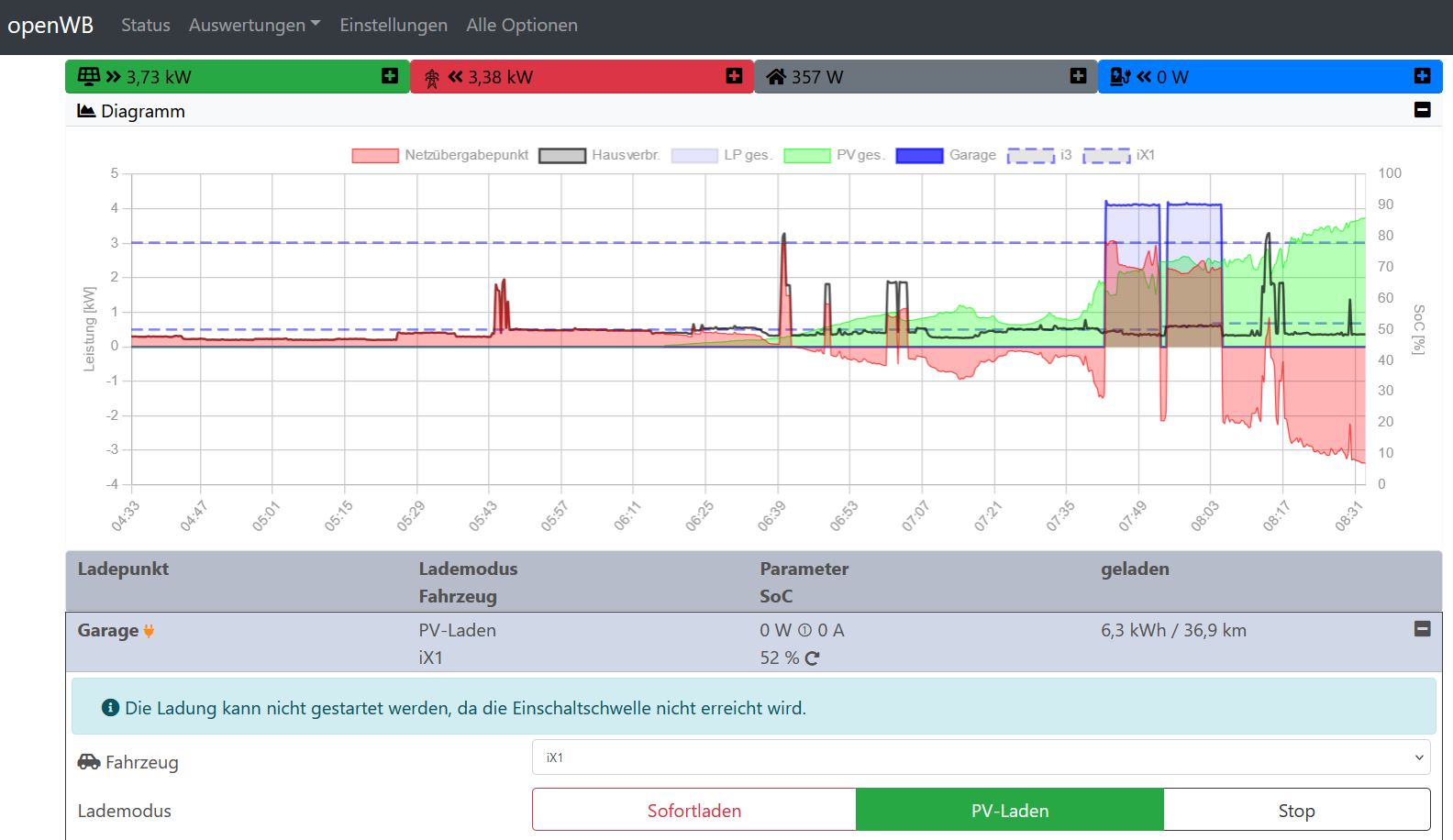The image size is (1453, 840).
Task: Click the red Netzübergabepunkt color swatch
Action: point(375,156)
